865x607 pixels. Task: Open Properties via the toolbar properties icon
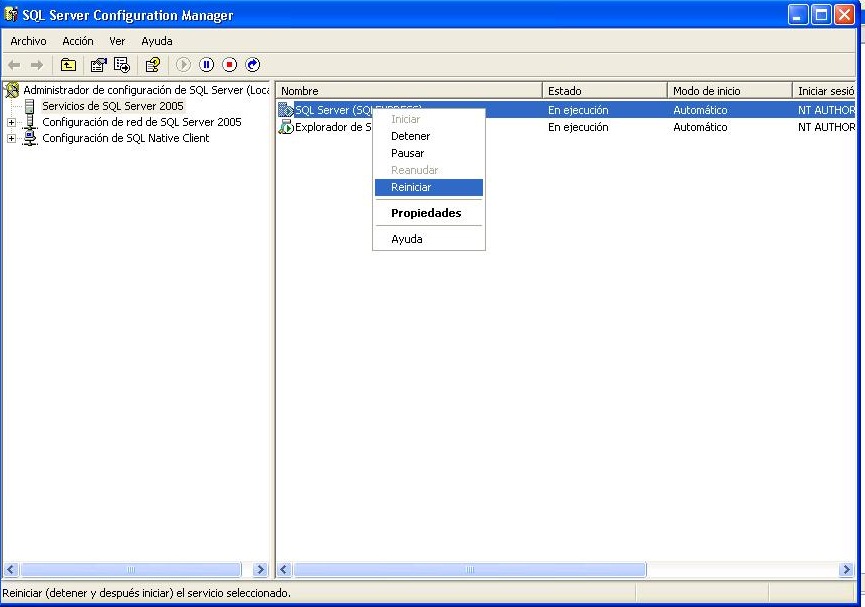(x=98, y=65)
